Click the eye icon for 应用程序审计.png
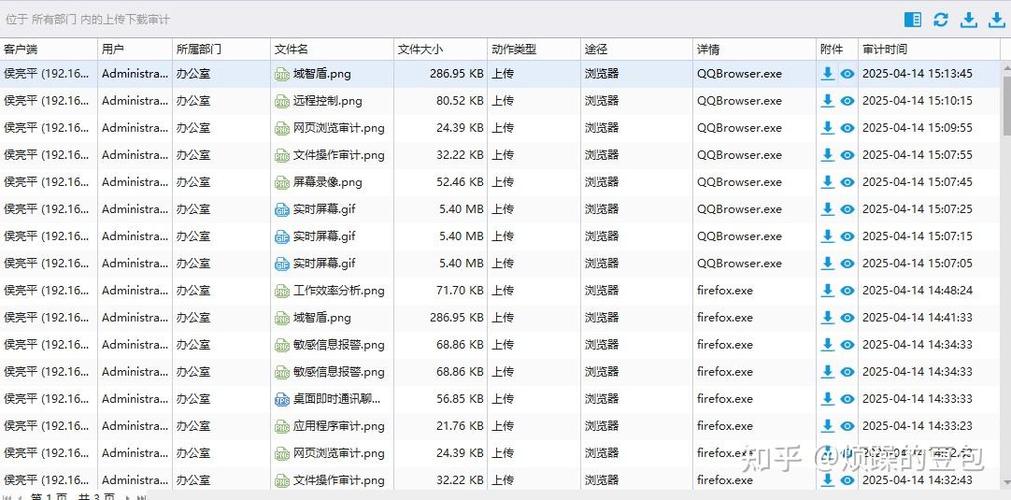1011x500 pixels. coord(847,426)
